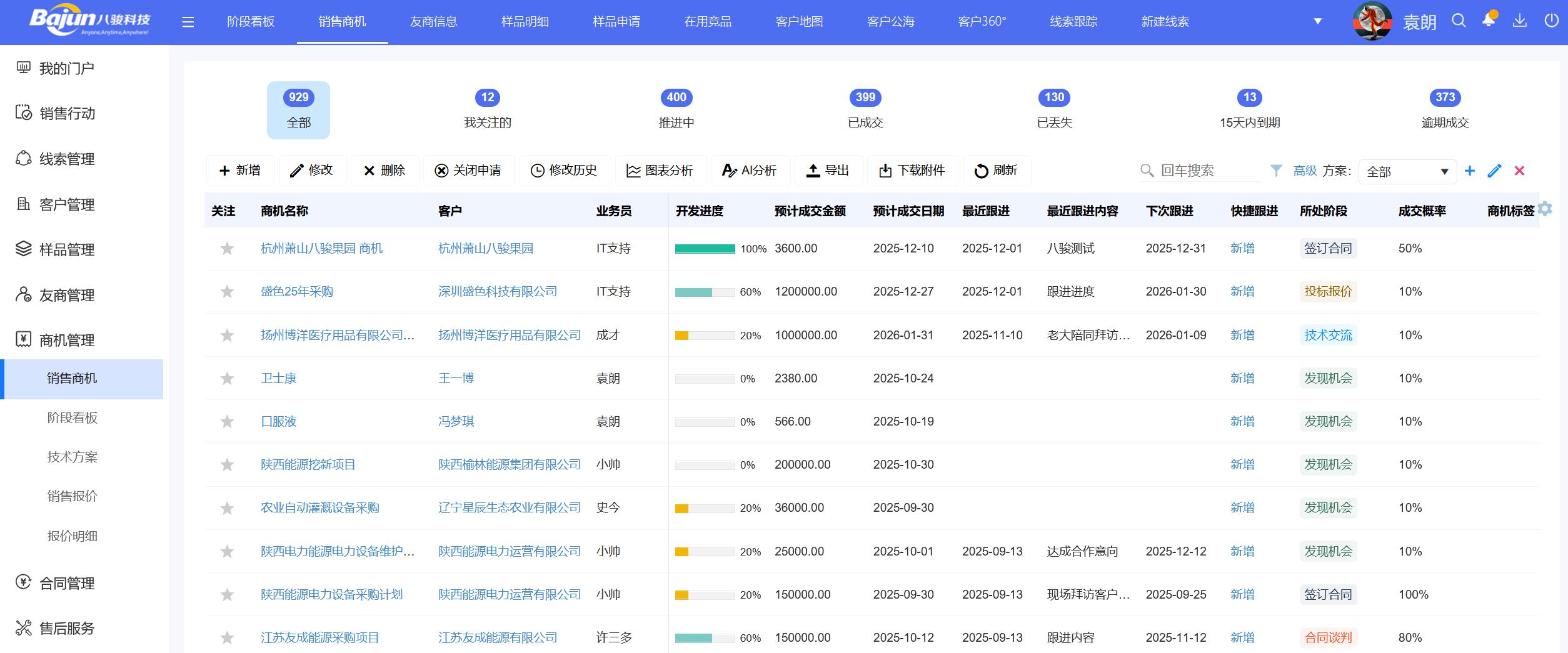Screen dimensions: 1568x653
Task: Toggle follow star for 口服液 row
Action: (x=227, y=422)
